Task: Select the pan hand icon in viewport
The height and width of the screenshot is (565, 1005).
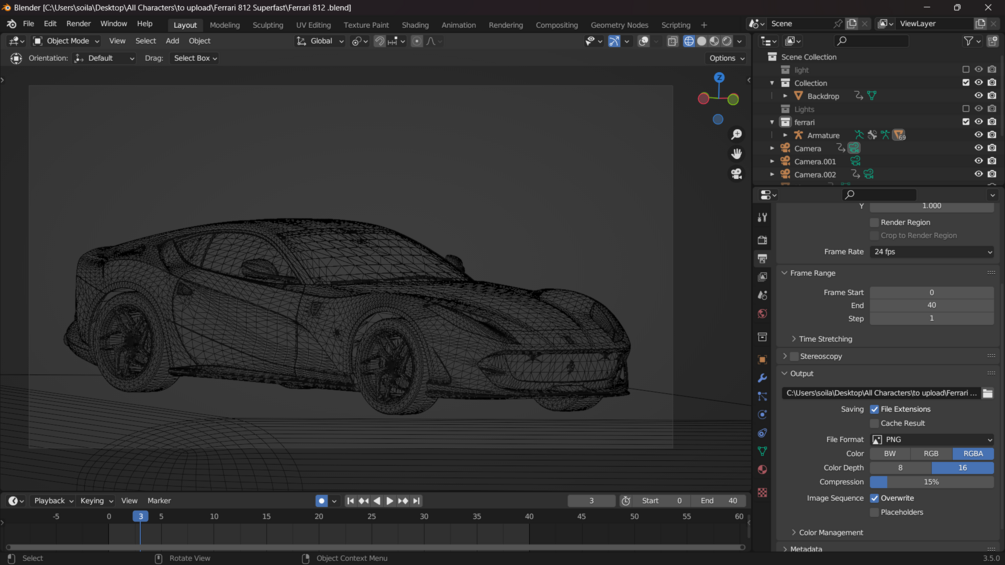Action: (x=736, y=154)
